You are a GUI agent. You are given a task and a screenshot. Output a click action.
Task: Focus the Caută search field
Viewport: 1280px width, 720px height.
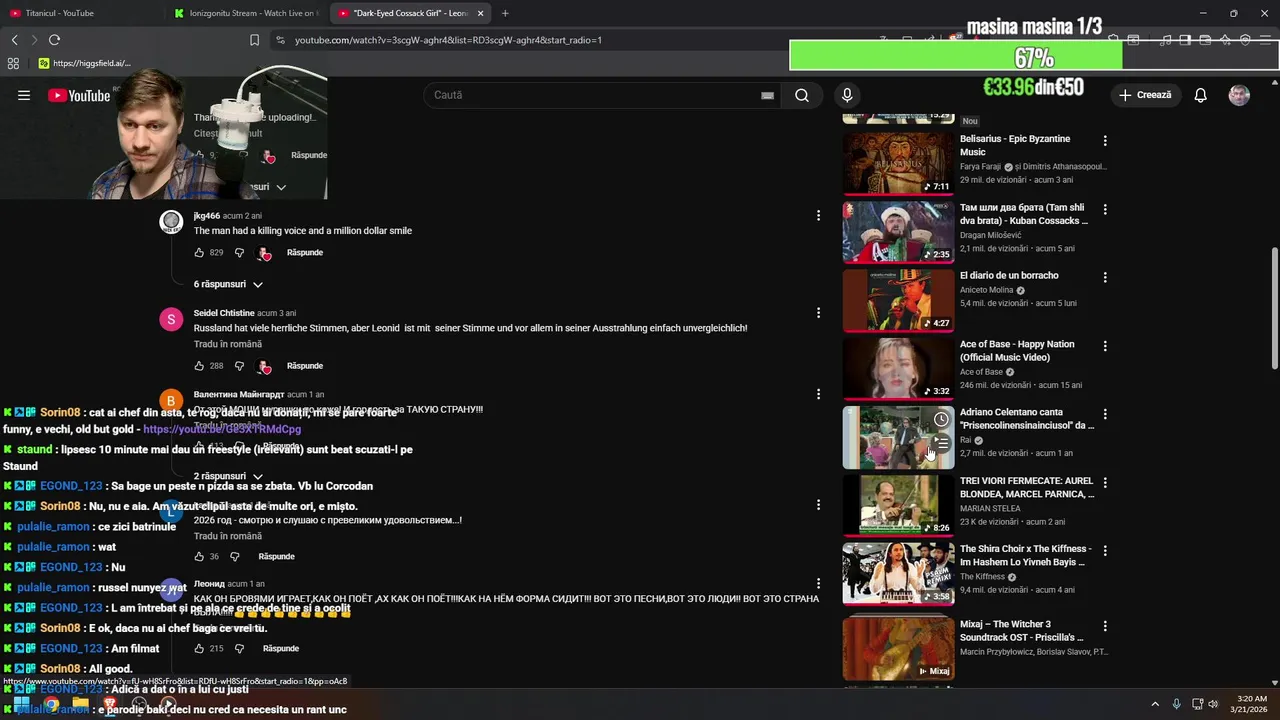click(590, 95)
